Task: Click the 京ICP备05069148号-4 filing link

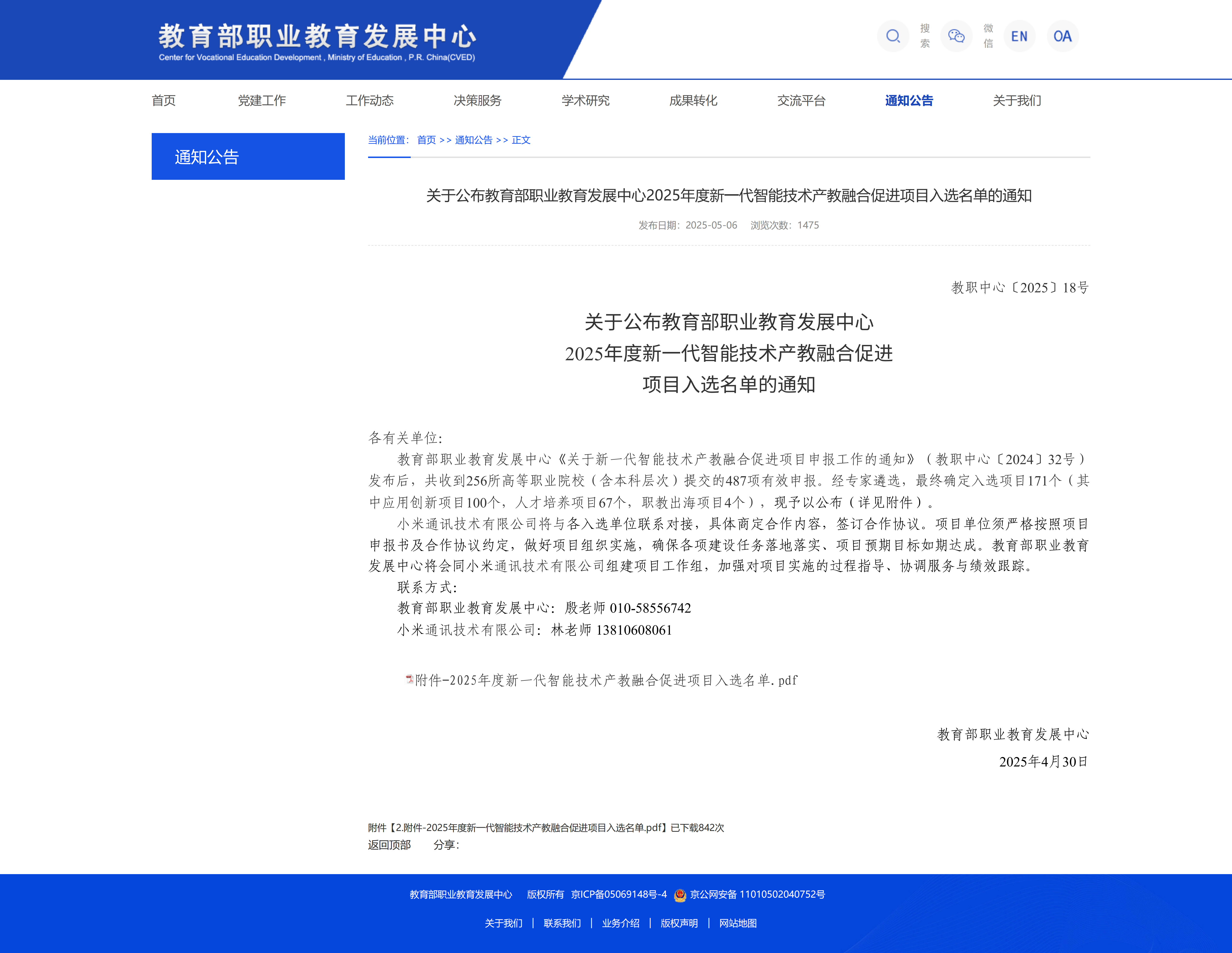Action: pos(618,894)
